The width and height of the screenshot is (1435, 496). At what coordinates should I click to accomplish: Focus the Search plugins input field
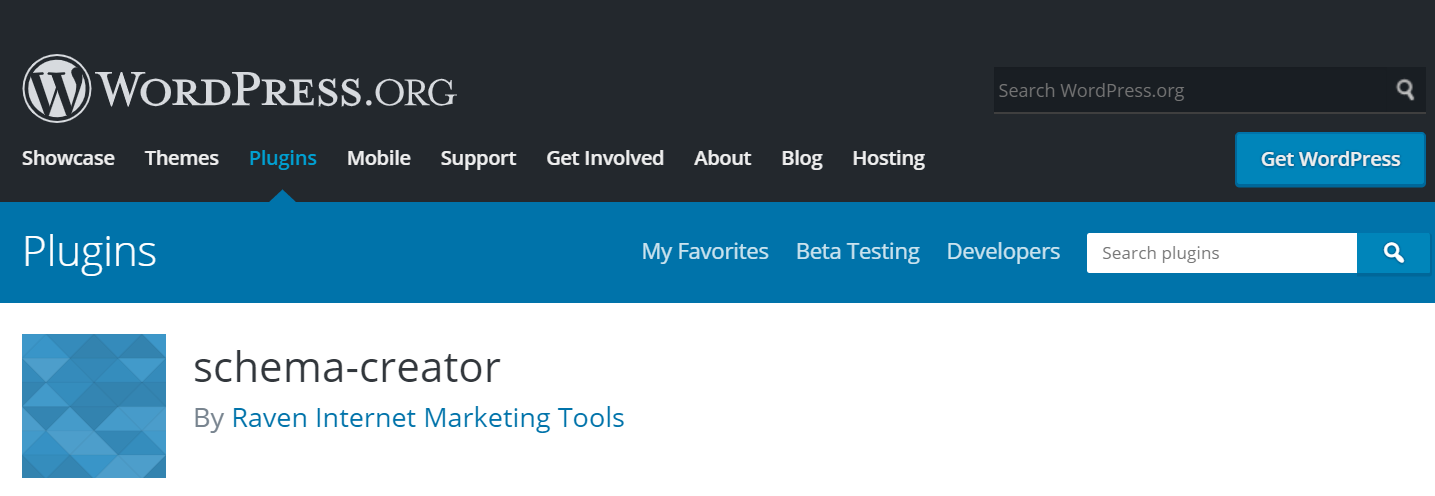click(1222, 253)
